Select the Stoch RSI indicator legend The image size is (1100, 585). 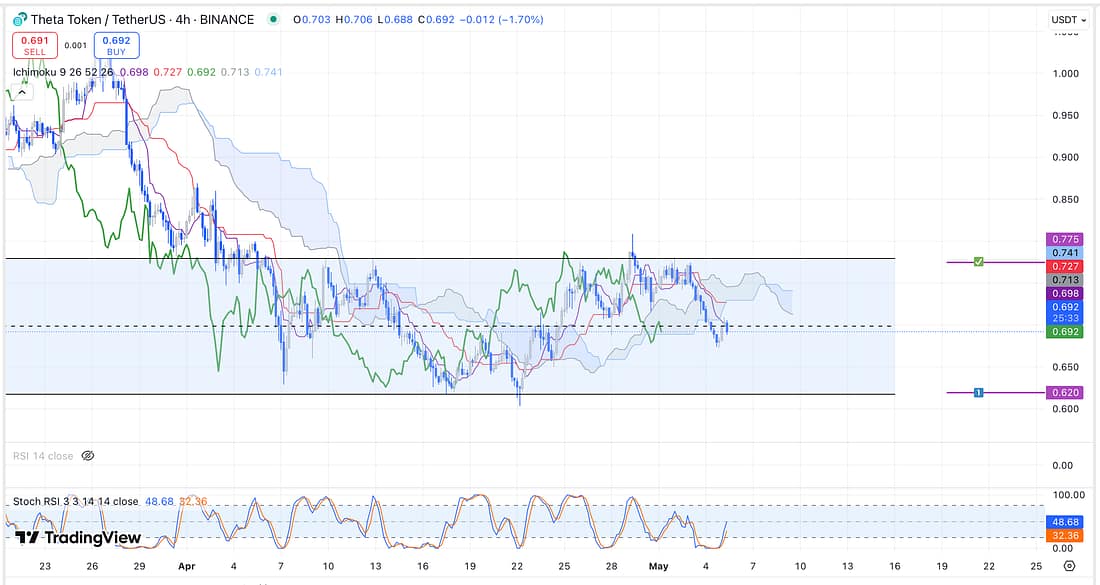click(x=75, y=501)
